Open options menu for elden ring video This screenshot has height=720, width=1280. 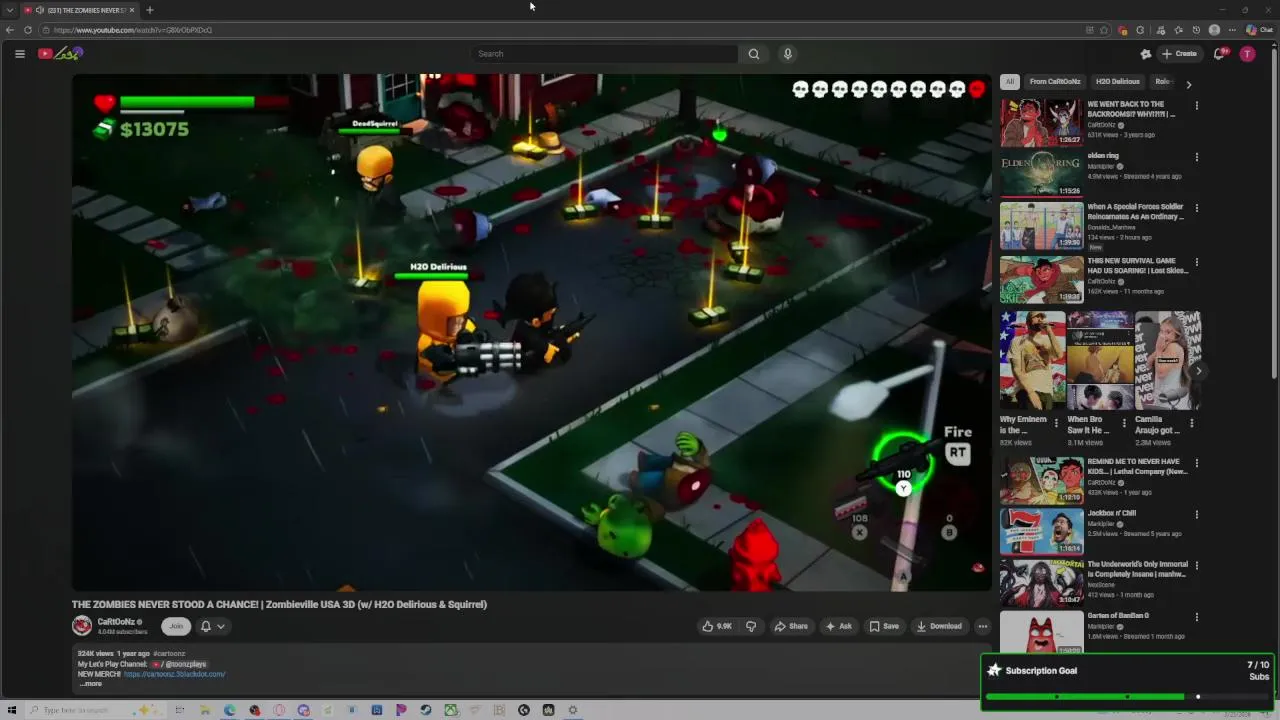[x=1196, y=157]
